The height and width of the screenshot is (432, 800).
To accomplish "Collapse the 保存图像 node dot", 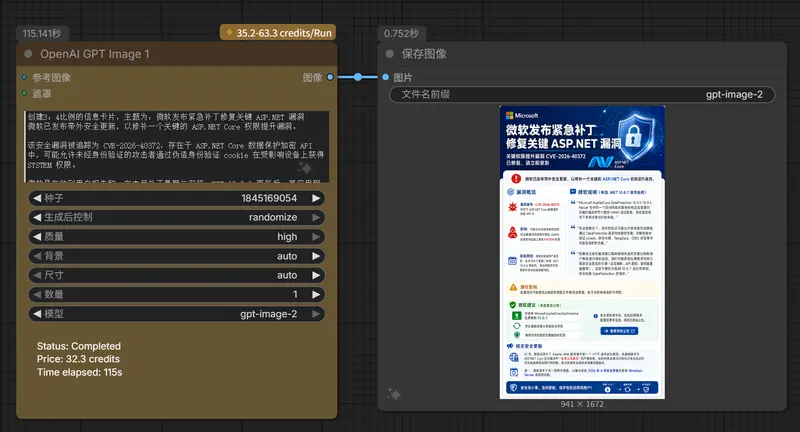I will (390, 54).
